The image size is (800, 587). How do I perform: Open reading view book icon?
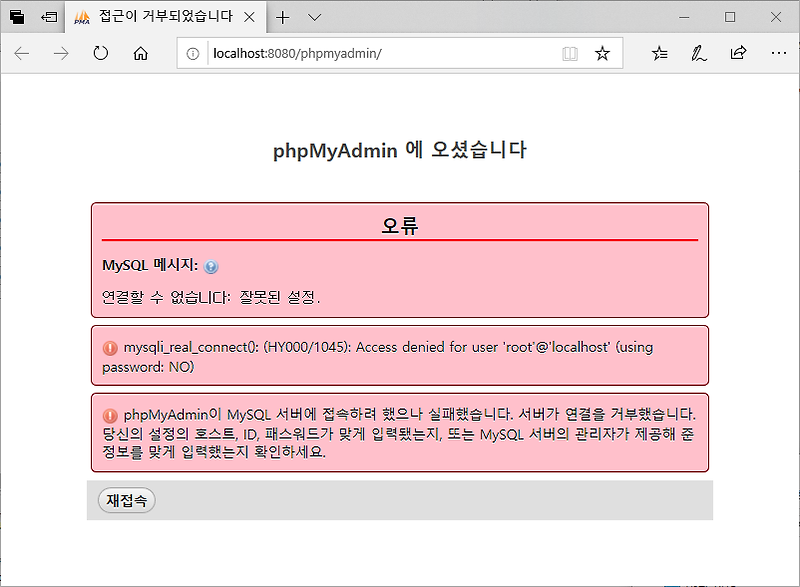[570, 54]
